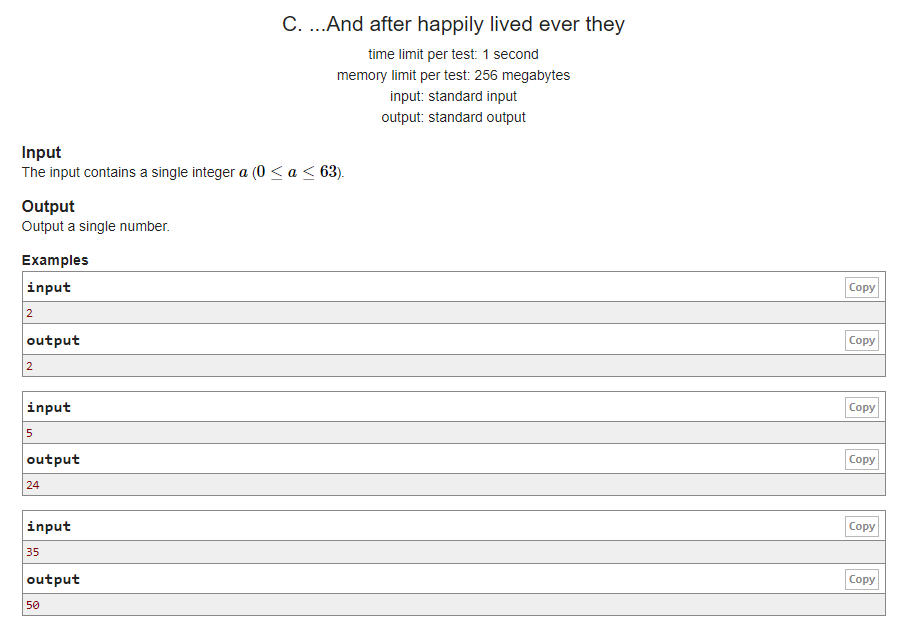Click the Output section heading
Viewport: 899px width, 631px height.
coord(48,206)
